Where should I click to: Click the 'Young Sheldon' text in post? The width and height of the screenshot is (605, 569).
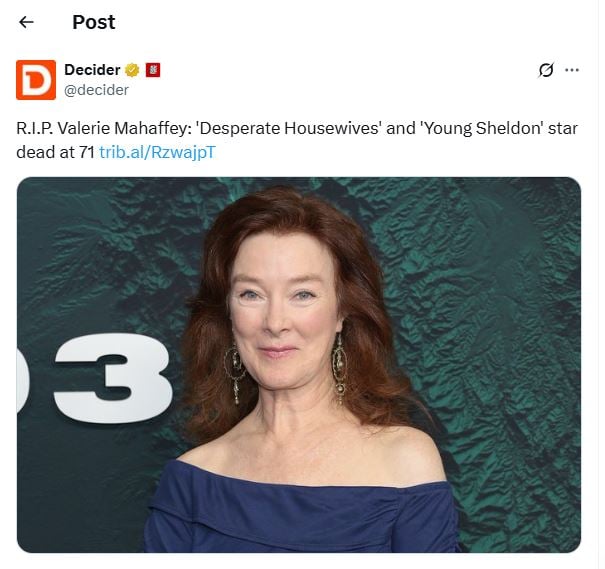482,128
